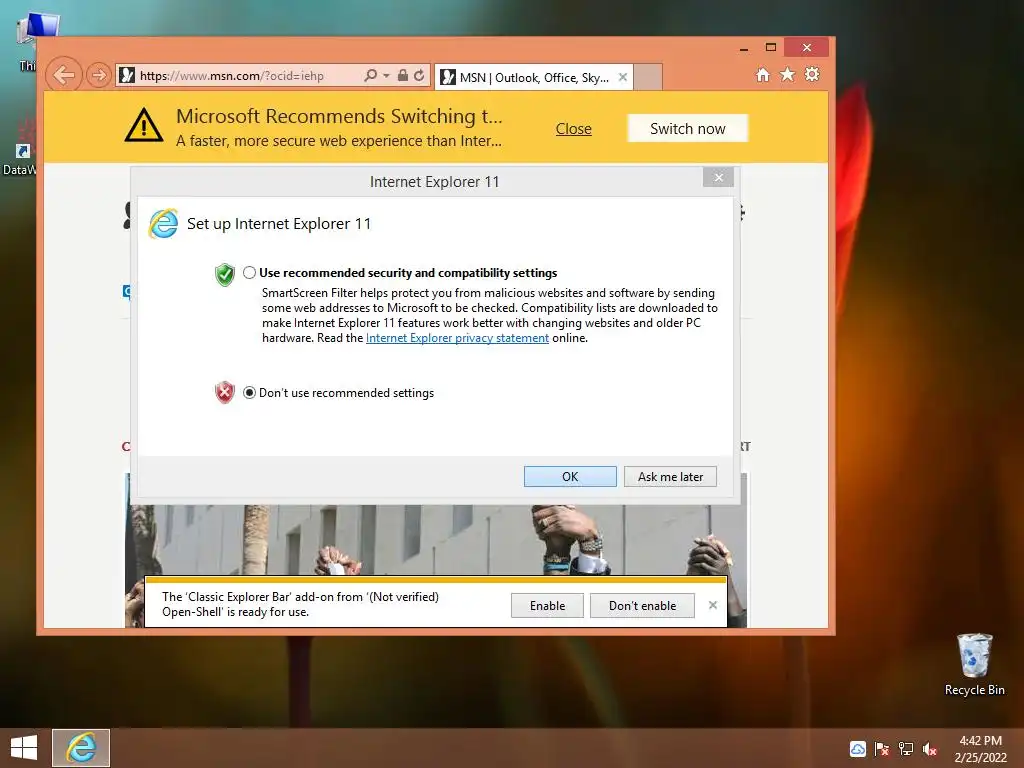The width and height of the screenshot is (1024, 768).
Task: Click Internet Explorer icon in taskbar
Action: pos(81,748)
